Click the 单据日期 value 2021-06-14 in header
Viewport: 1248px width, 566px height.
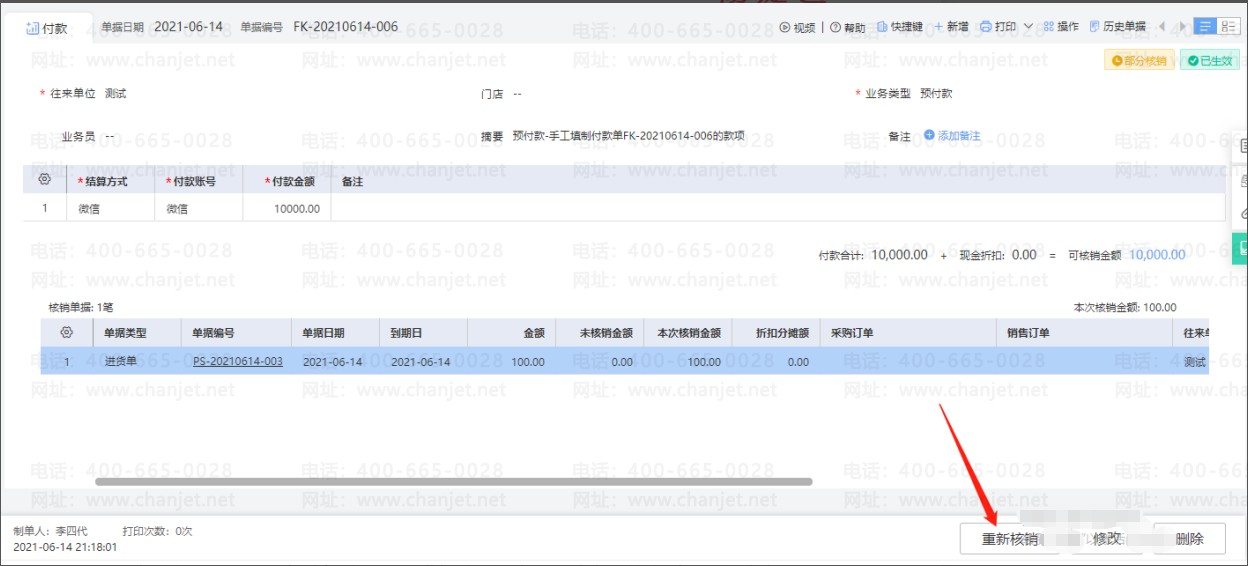pos(189,27)
